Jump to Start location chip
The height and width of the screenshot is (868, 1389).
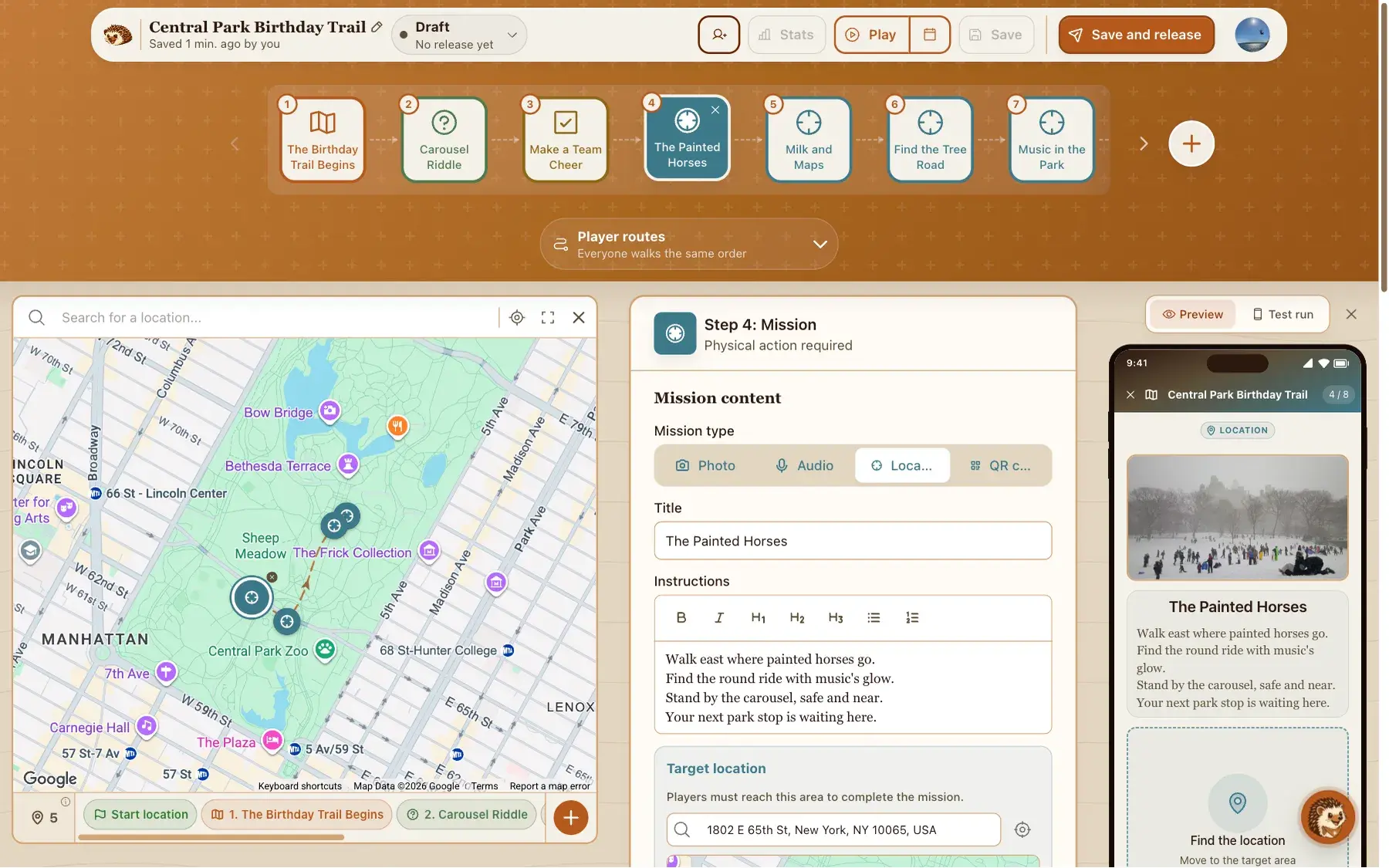140,815
